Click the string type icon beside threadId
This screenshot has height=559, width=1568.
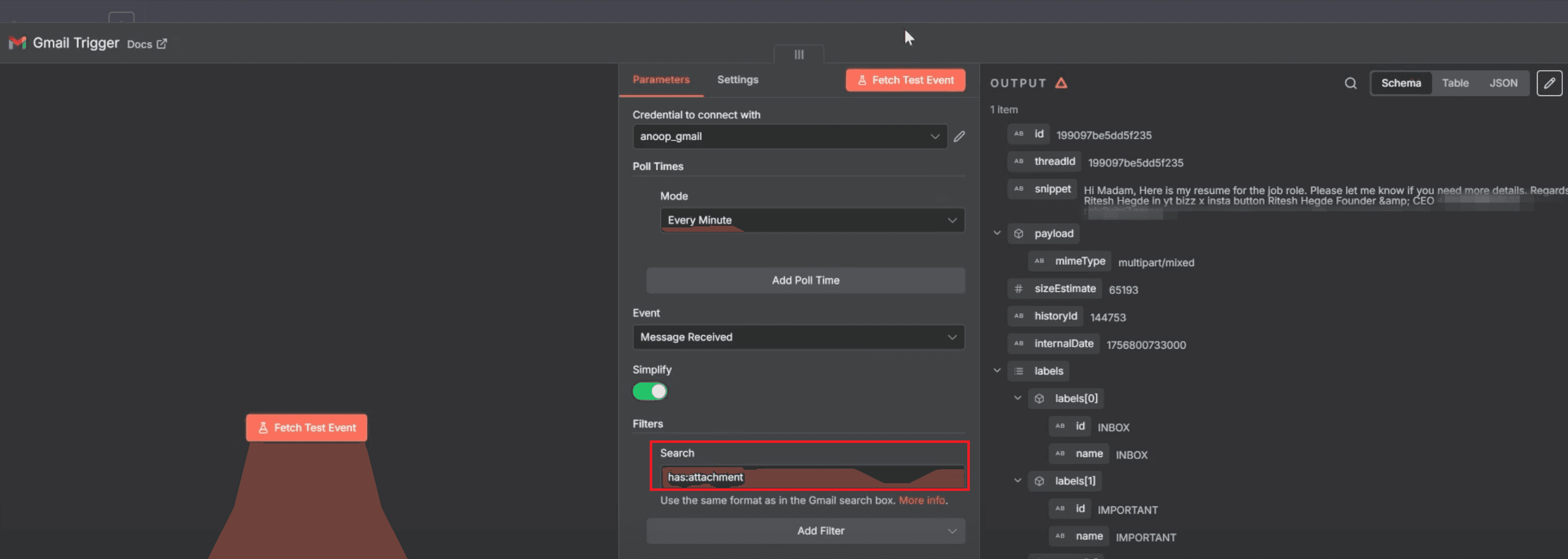[x=1019, y=161]
